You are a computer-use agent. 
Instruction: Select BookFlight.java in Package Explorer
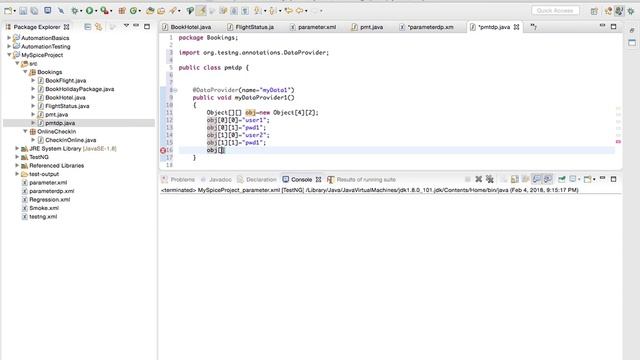coord(65,80)
